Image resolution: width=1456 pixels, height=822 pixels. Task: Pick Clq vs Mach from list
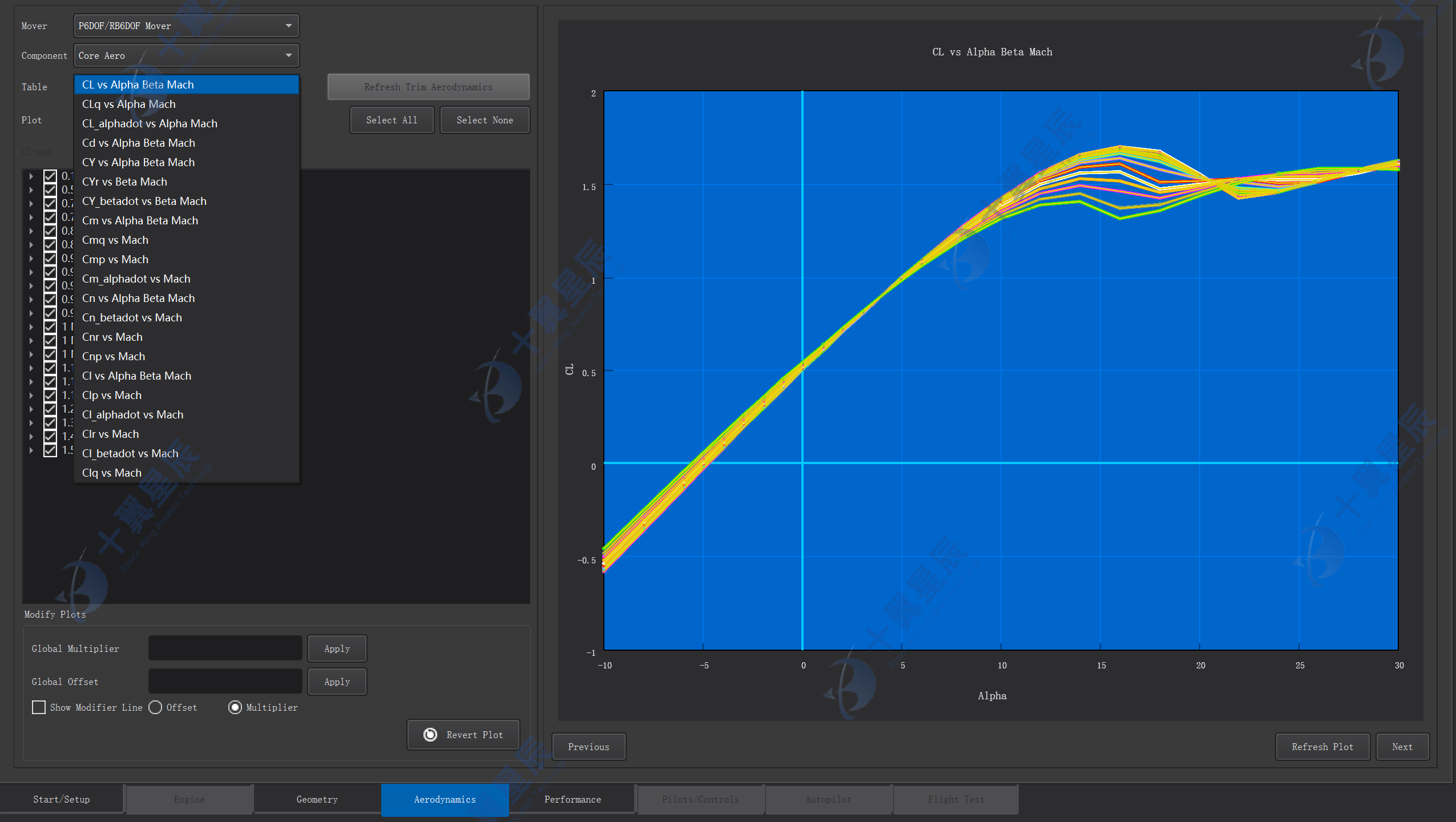(x=112, y=473)
